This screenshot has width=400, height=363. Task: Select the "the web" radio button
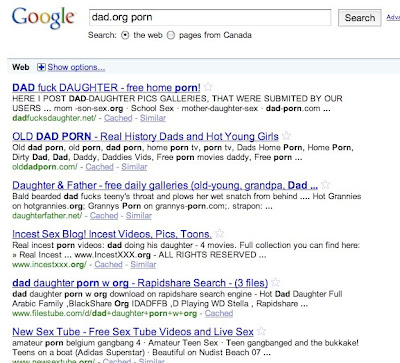click(125, 35)
